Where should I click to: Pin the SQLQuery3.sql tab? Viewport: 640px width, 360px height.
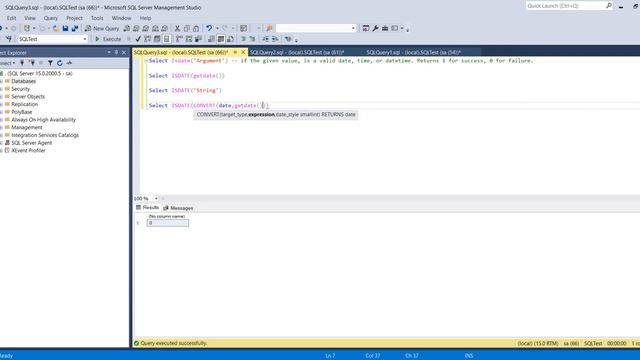coord(235,52)
